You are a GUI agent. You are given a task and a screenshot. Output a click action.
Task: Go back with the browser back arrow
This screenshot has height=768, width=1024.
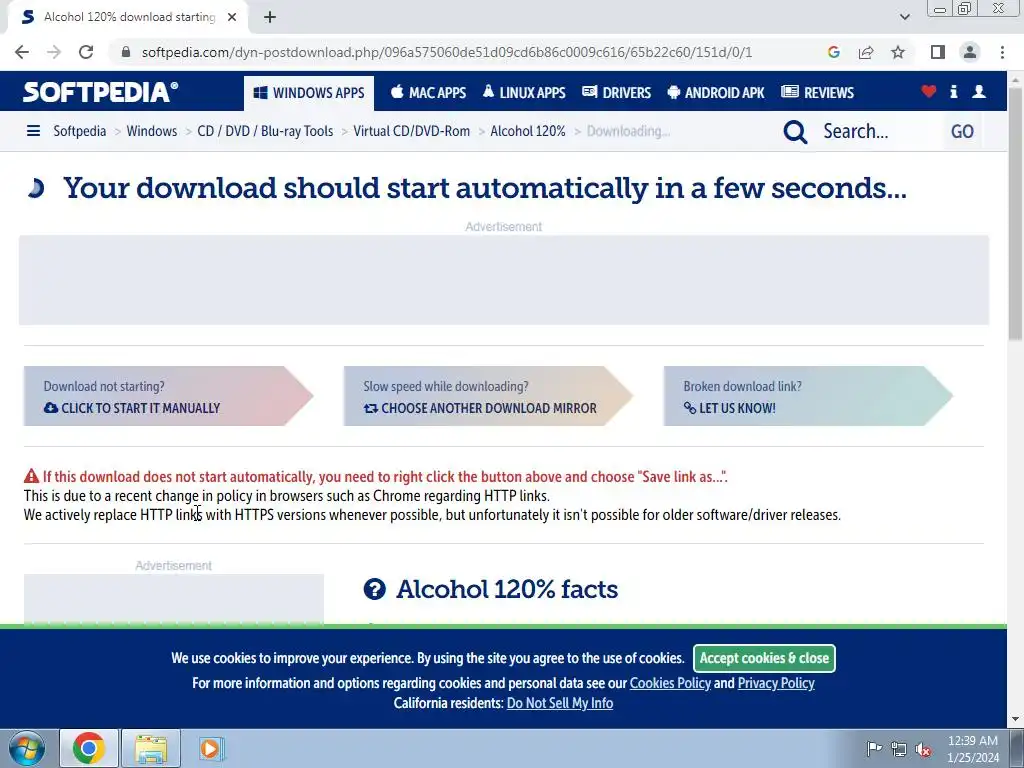click(22, 52)
